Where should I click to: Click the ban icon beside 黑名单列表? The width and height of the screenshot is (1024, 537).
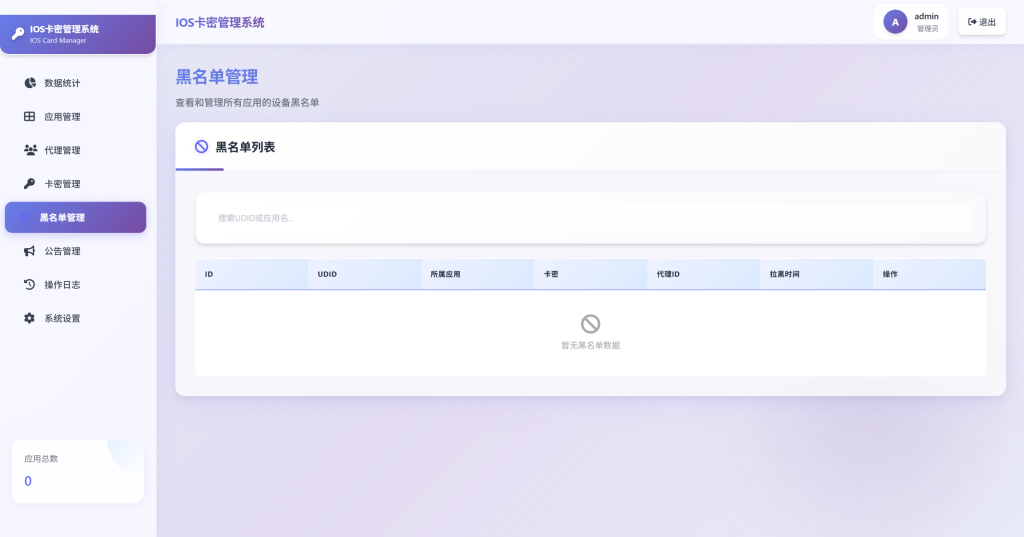[201, 147]
